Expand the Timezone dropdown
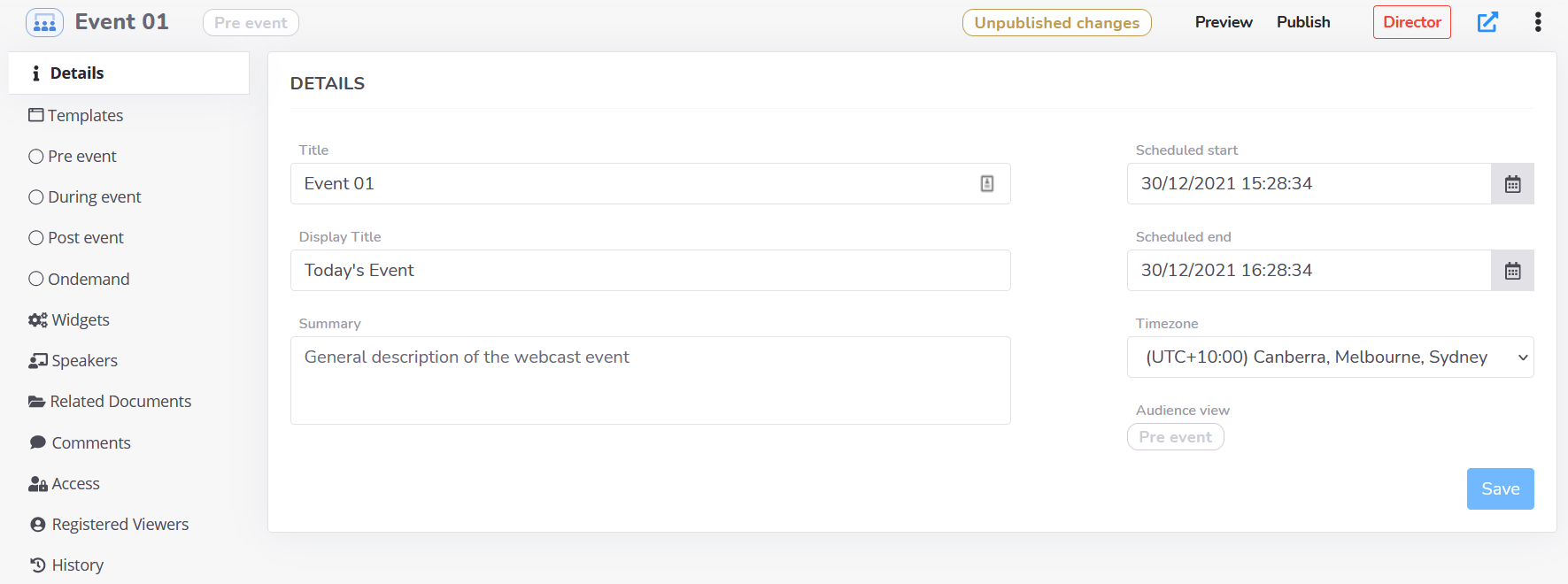Image resolution: width=1568 pixels, height=584 pixels. pyautogui.click(x=1330, y=357)
